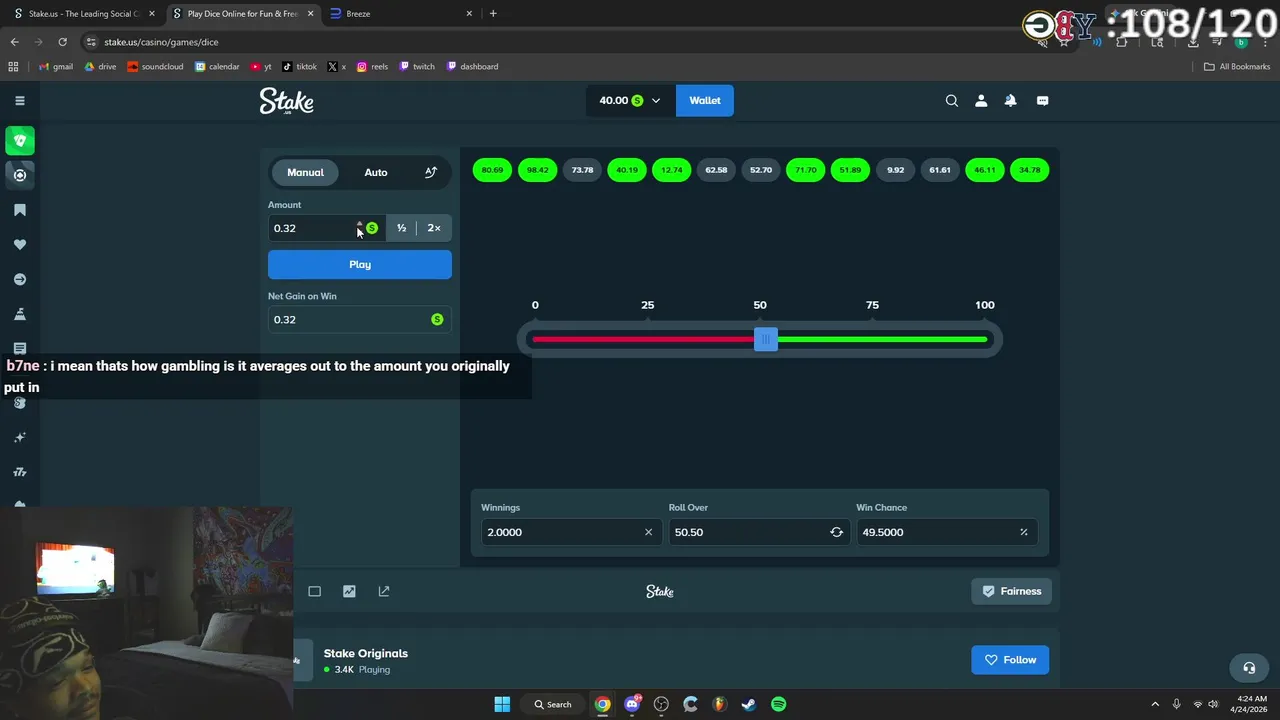
Task: Open Steam from the taskbar
Action: point(748,704)
